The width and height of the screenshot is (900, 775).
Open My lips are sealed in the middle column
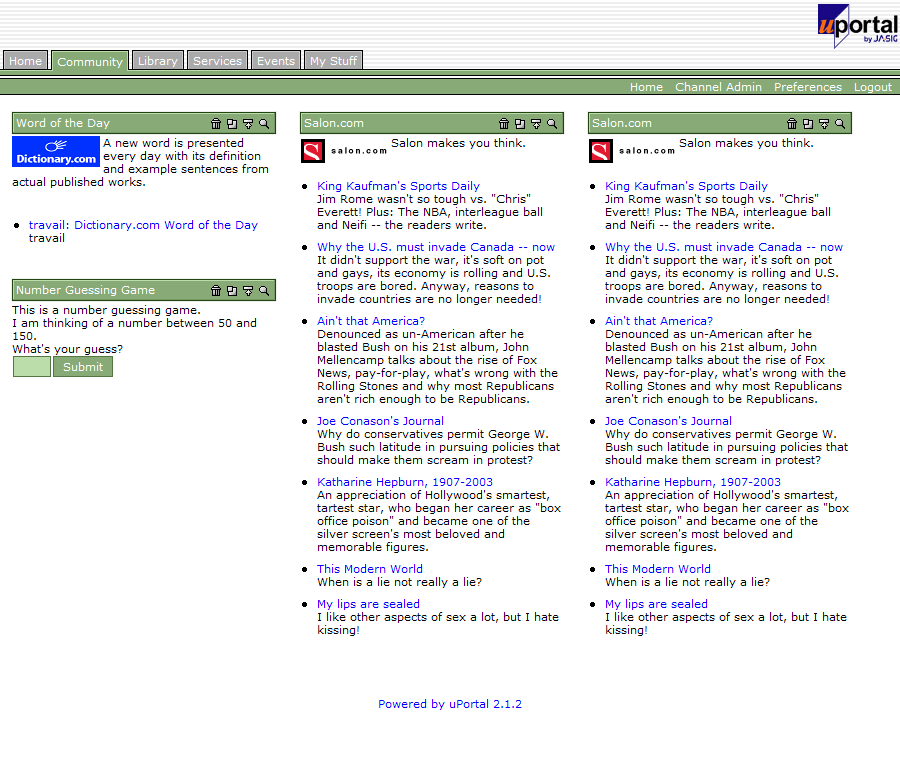(x=368, y=604)
